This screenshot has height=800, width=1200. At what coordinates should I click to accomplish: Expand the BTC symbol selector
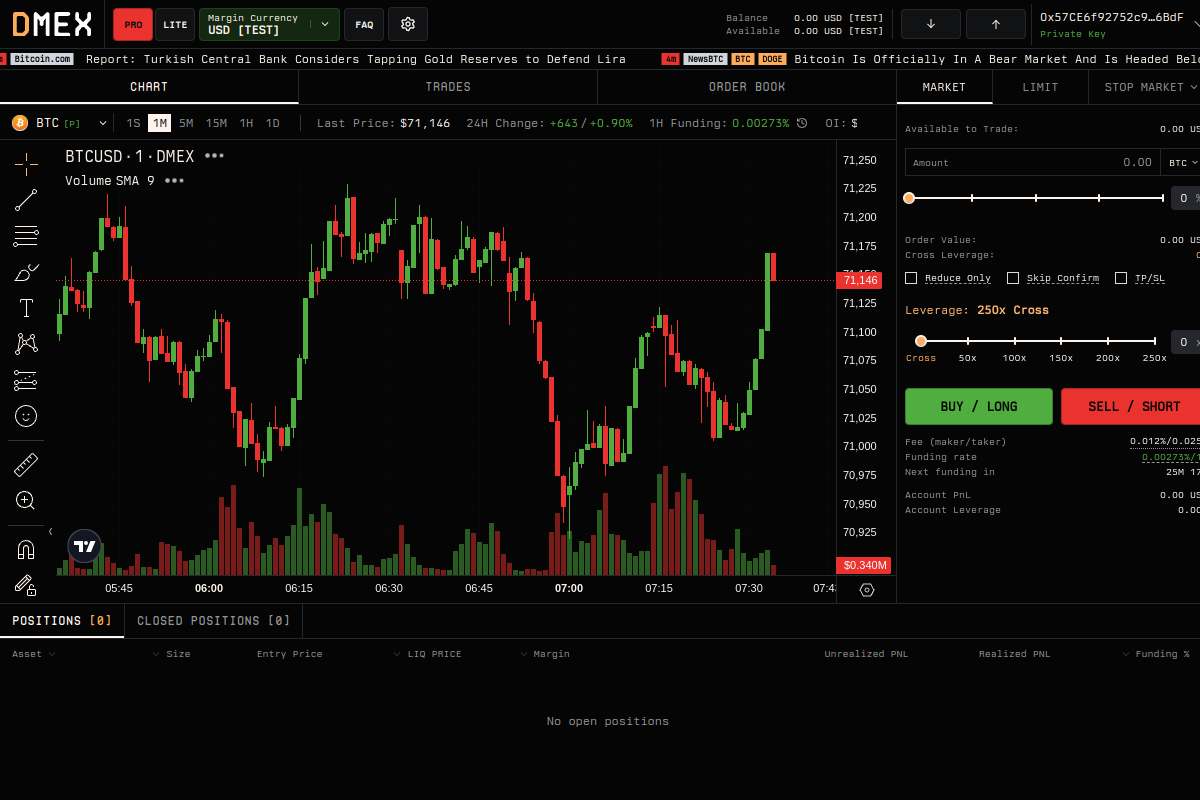click(104, 123)
